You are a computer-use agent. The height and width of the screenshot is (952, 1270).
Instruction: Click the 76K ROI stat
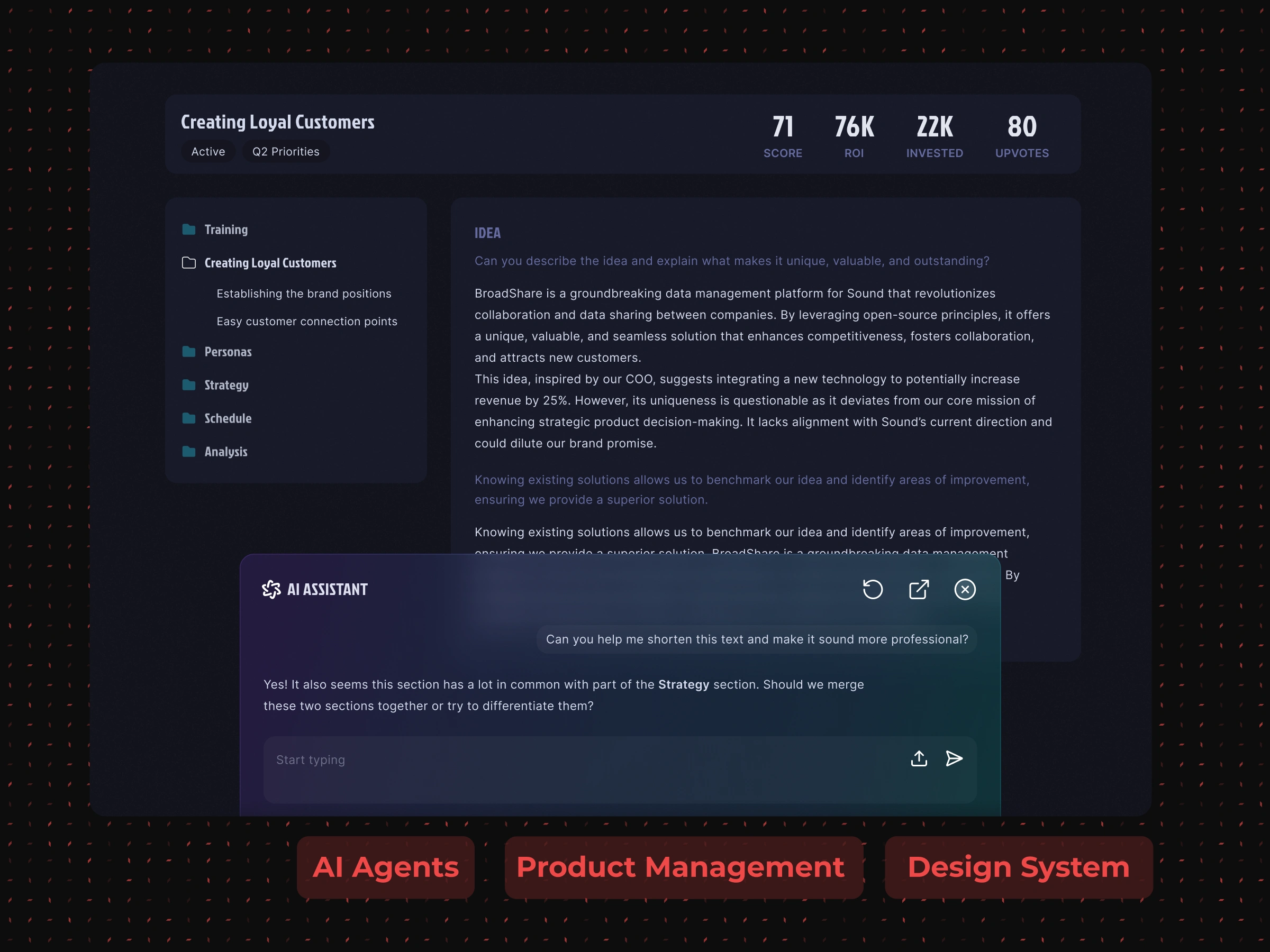[854, 136]
